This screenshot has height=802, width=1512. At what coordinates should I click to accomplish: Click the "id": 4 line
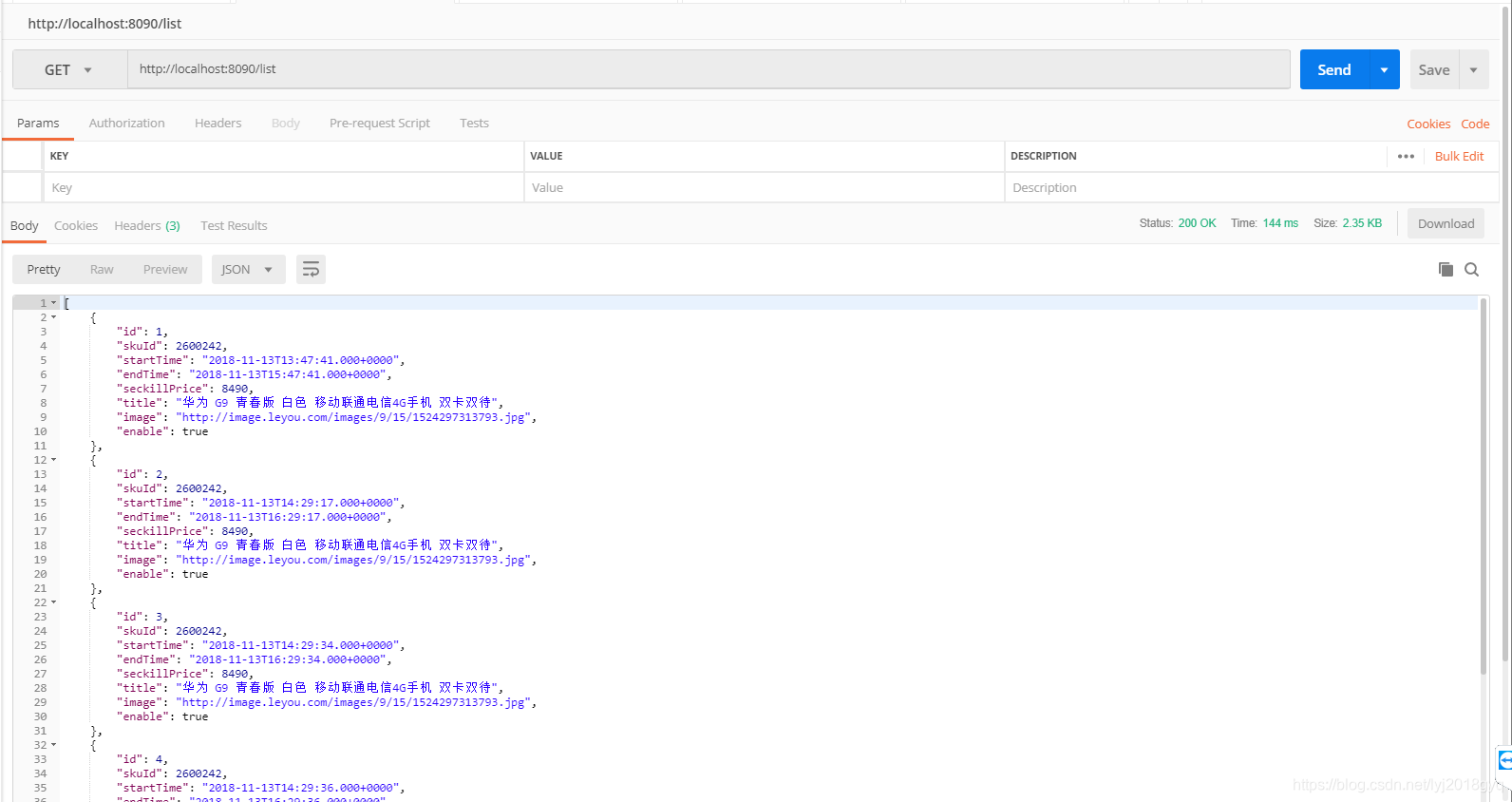(x=142, y=759)
